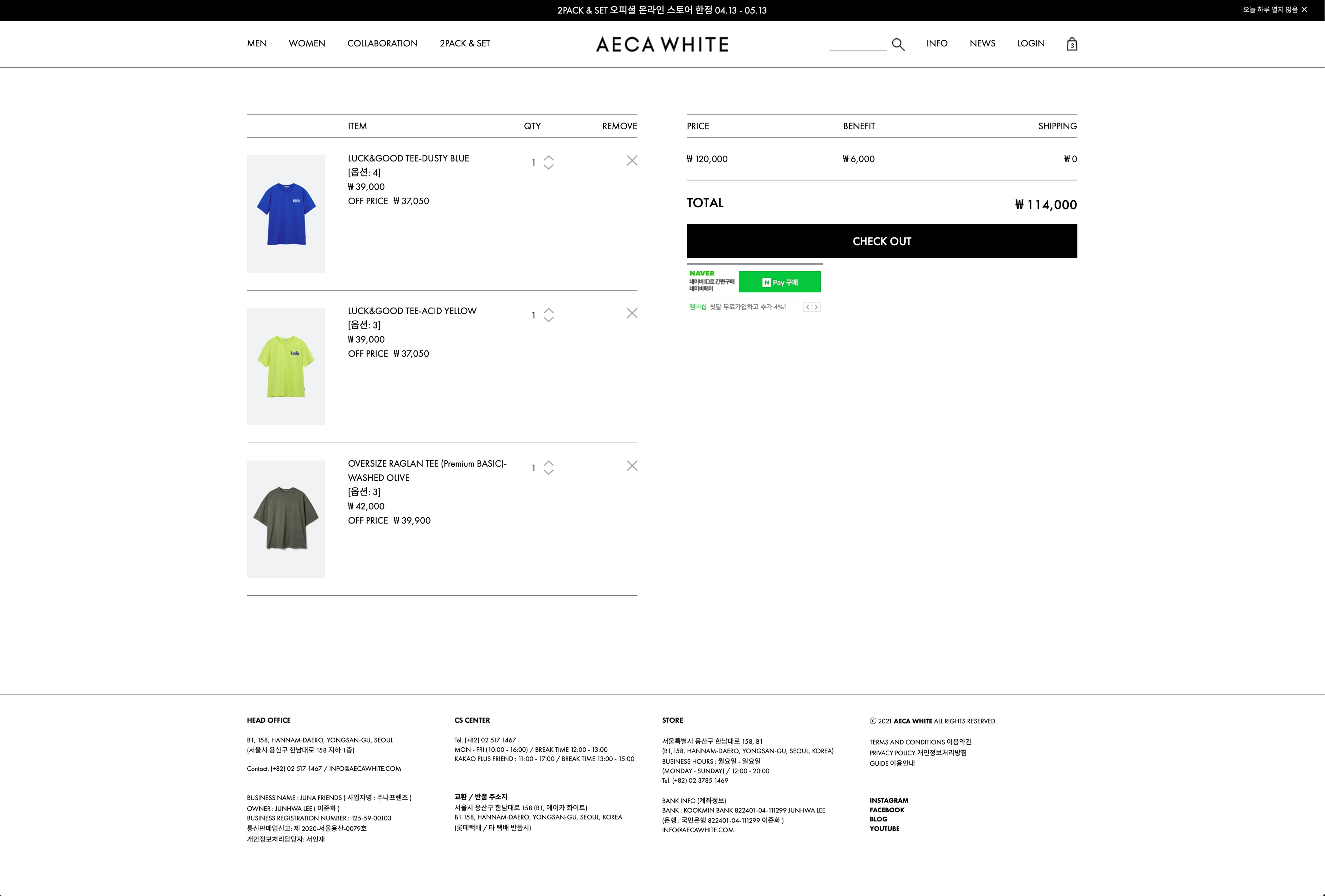Click the search magnifier icon

pos(898,44)
